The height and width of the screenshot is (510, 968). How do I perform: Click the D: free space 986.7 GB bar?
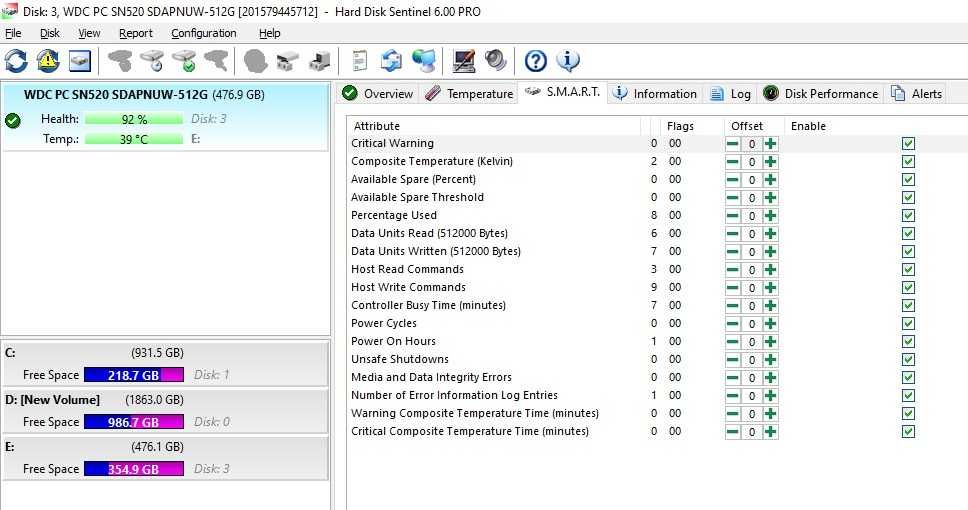pos(133,422)
